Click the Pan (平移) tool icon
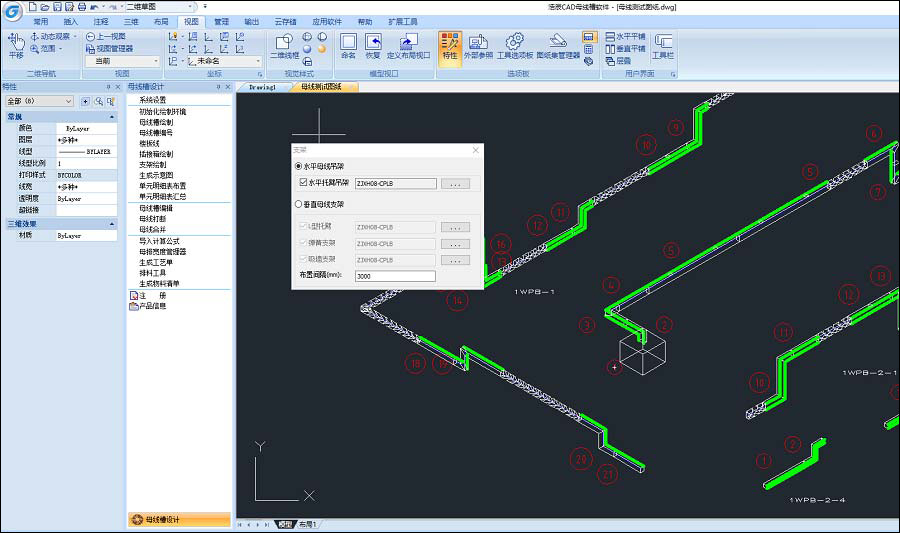Image resolution: width=900 pixels, height=533 pixels. pos(16,41)
